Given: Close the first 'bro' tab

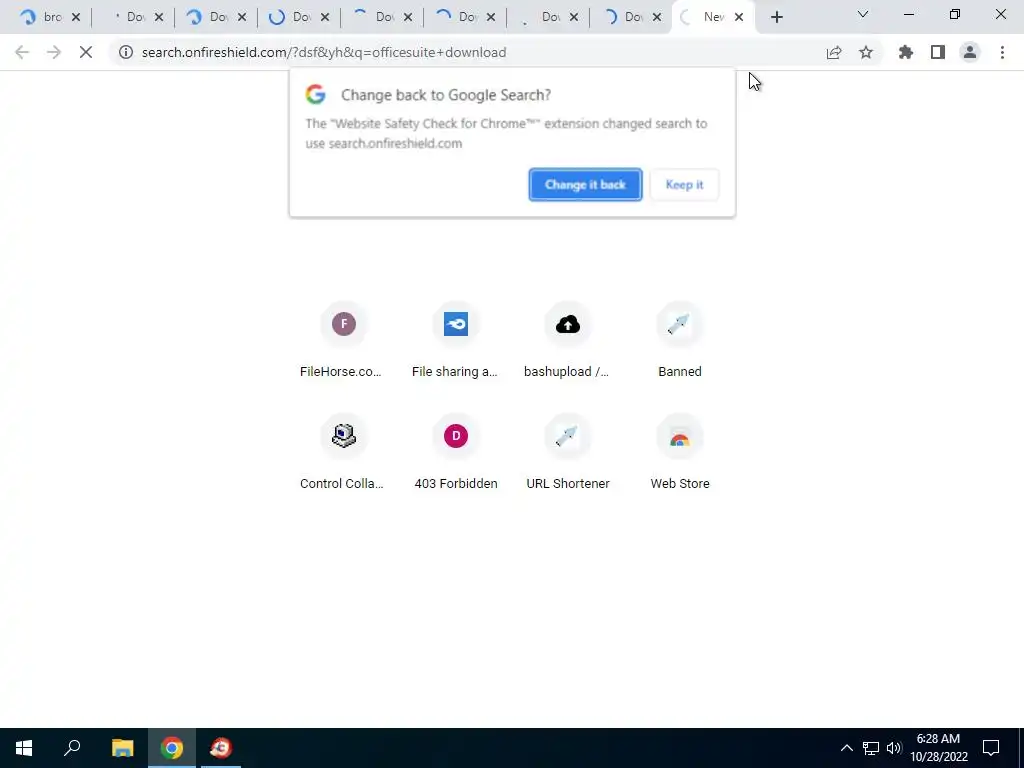Looking at the screenshot, I should tap(76, 17).
